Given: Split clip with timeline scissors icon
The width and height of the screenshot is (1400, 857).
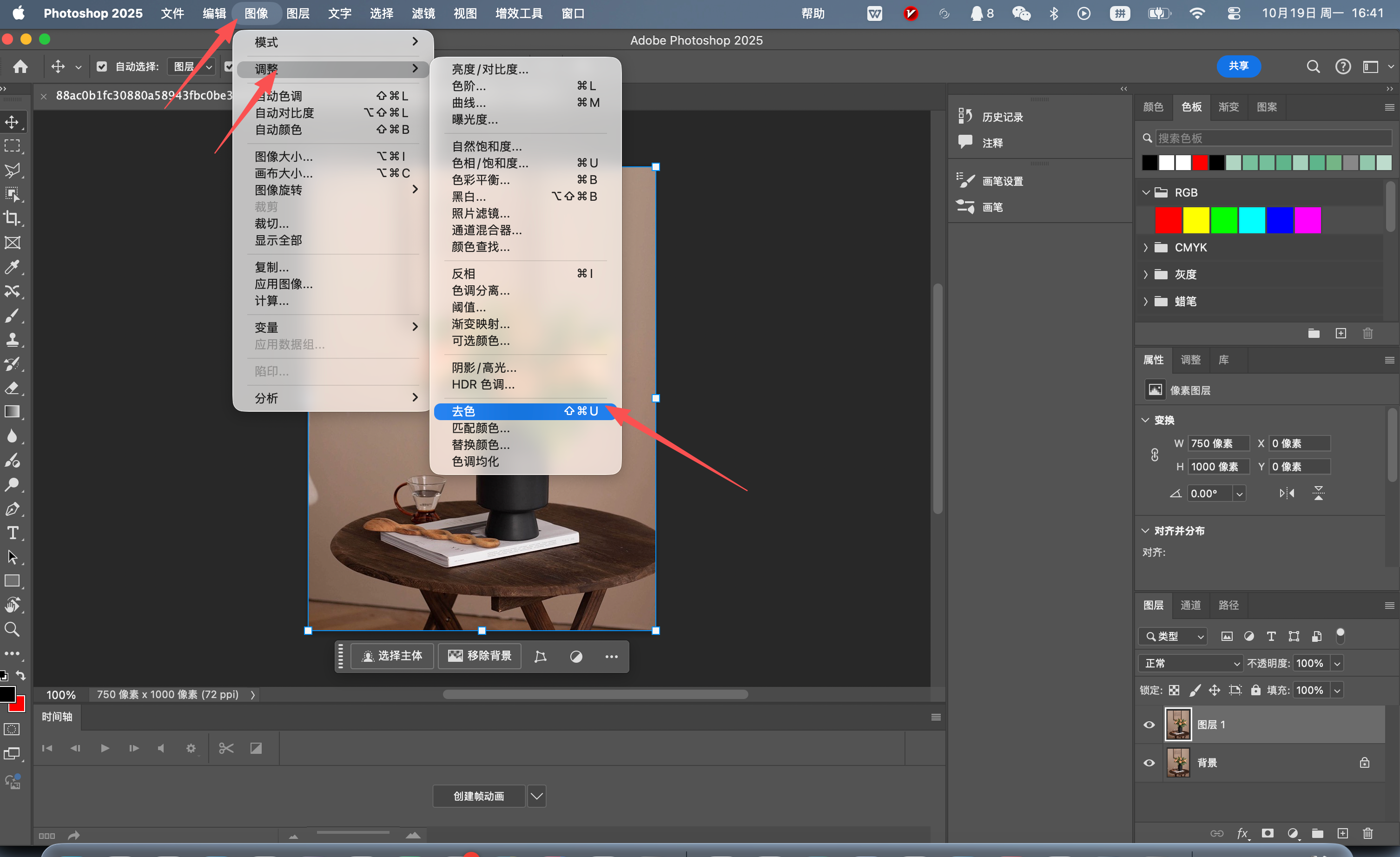Looking at the screenshot, I should [x=226, y=748].
